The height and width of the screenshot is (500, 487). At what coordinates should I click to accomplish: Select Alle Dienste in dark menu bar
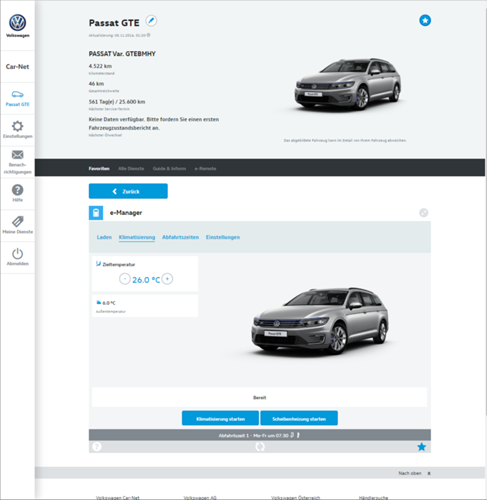click(131, 169)
